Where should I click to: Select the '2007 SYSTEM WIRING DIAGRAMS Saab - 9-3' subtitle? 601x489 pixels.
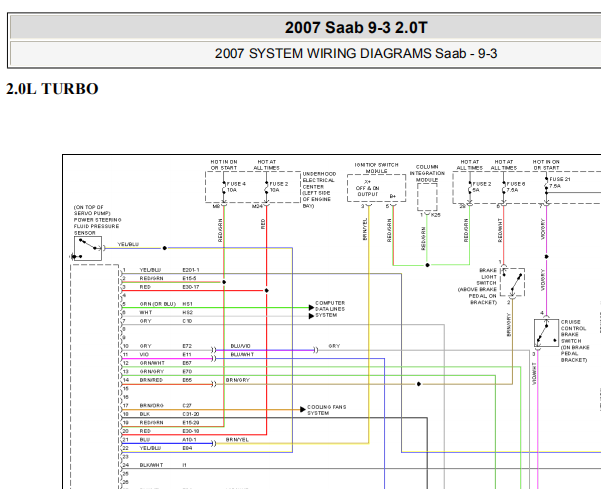(356, 53)
